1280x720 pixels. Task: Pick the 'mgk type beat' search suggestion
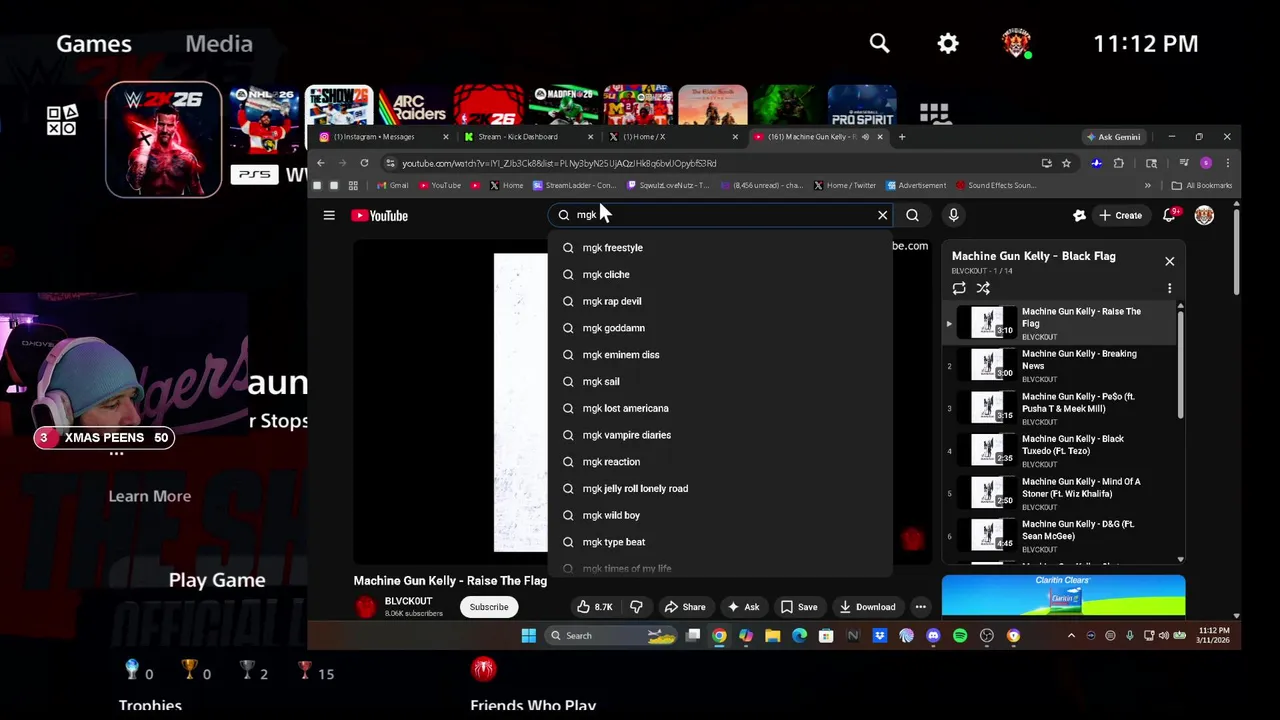(720, 542)
